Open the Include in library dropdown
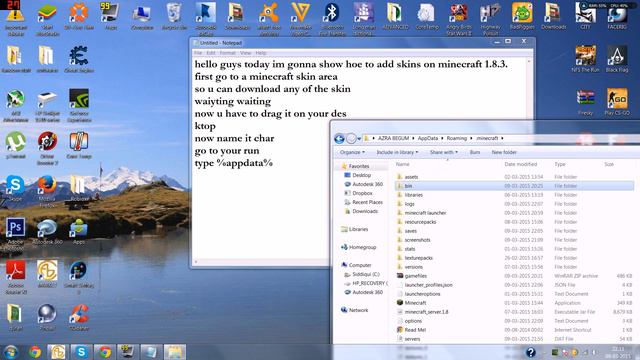The height and width of the screenshot is (360, 640). point(397,152)
